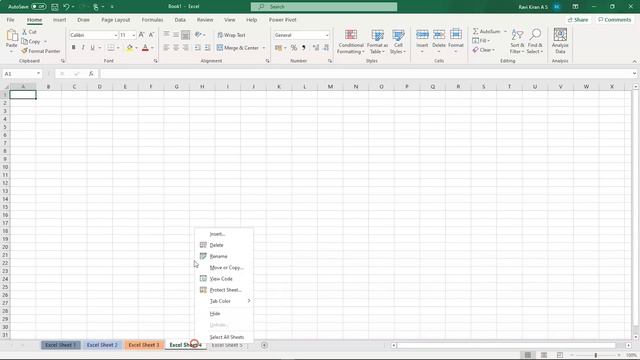
Task: Open the Font dialog launcher
Action: [156, 61]
